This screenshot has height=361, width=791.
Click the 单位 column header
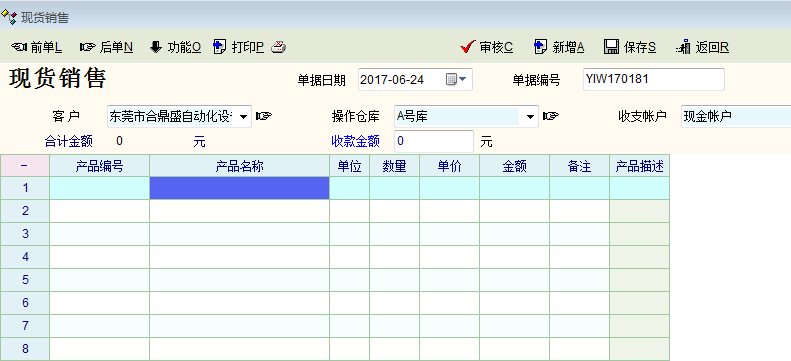tap(350, 166)
